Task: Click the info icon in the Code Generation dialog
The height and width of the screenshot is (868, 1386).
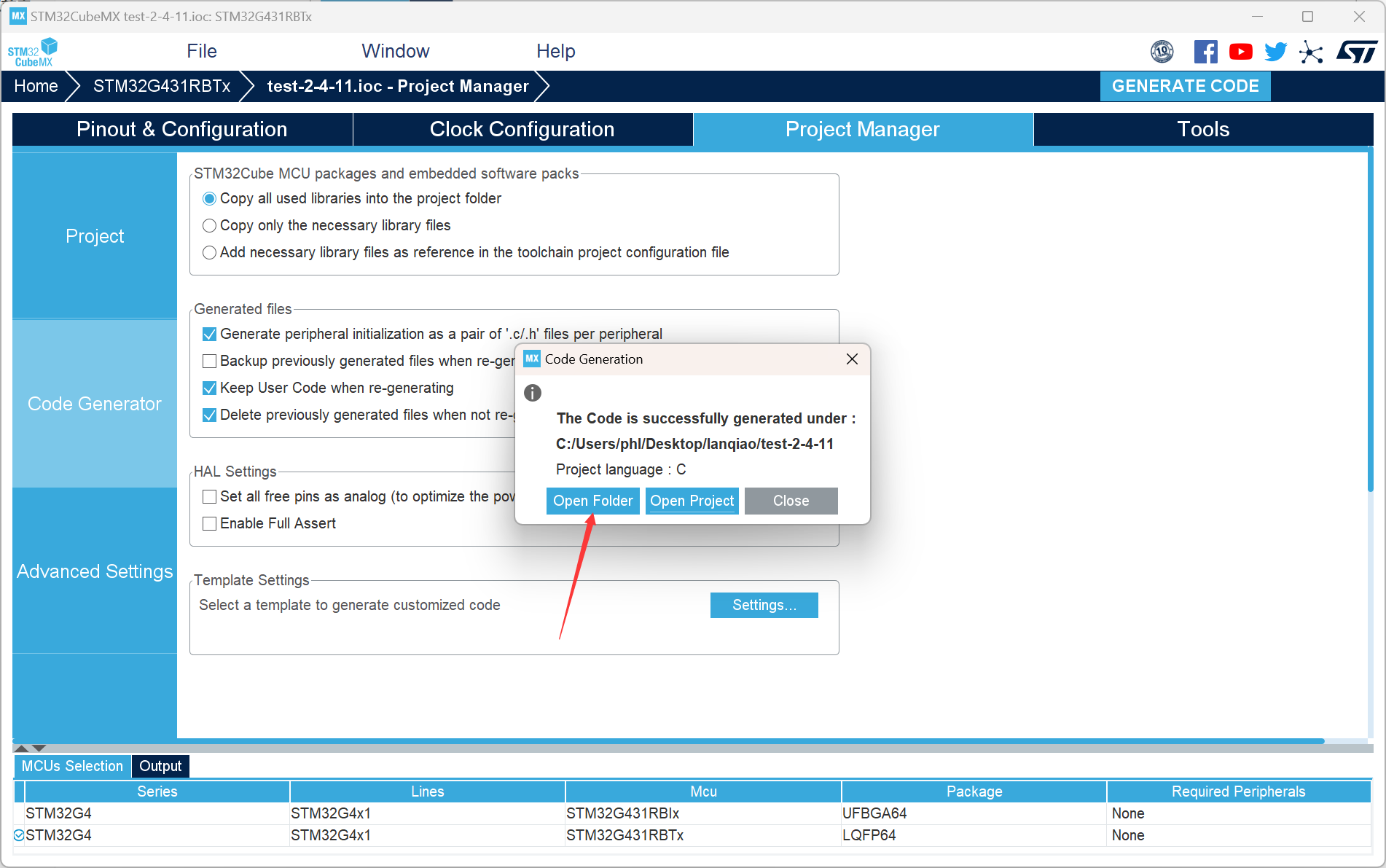Action: tap(533, 393)
